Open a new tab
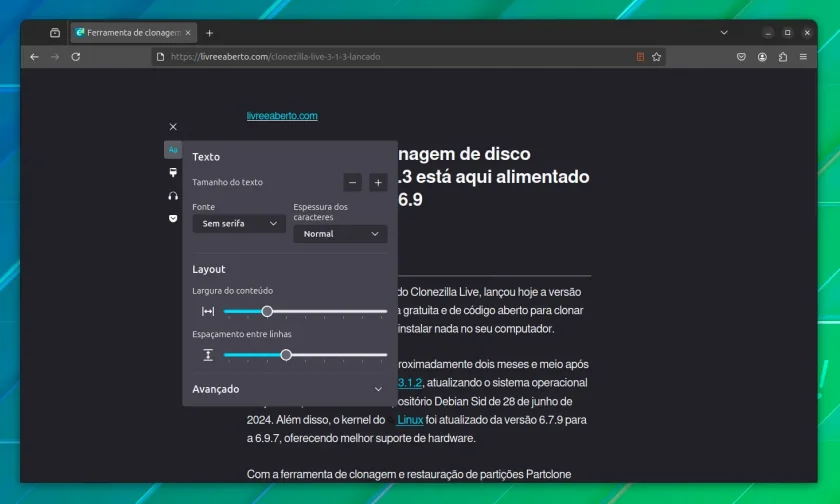The width and height of the screenshot is (840, 504). tap(209, 33)
